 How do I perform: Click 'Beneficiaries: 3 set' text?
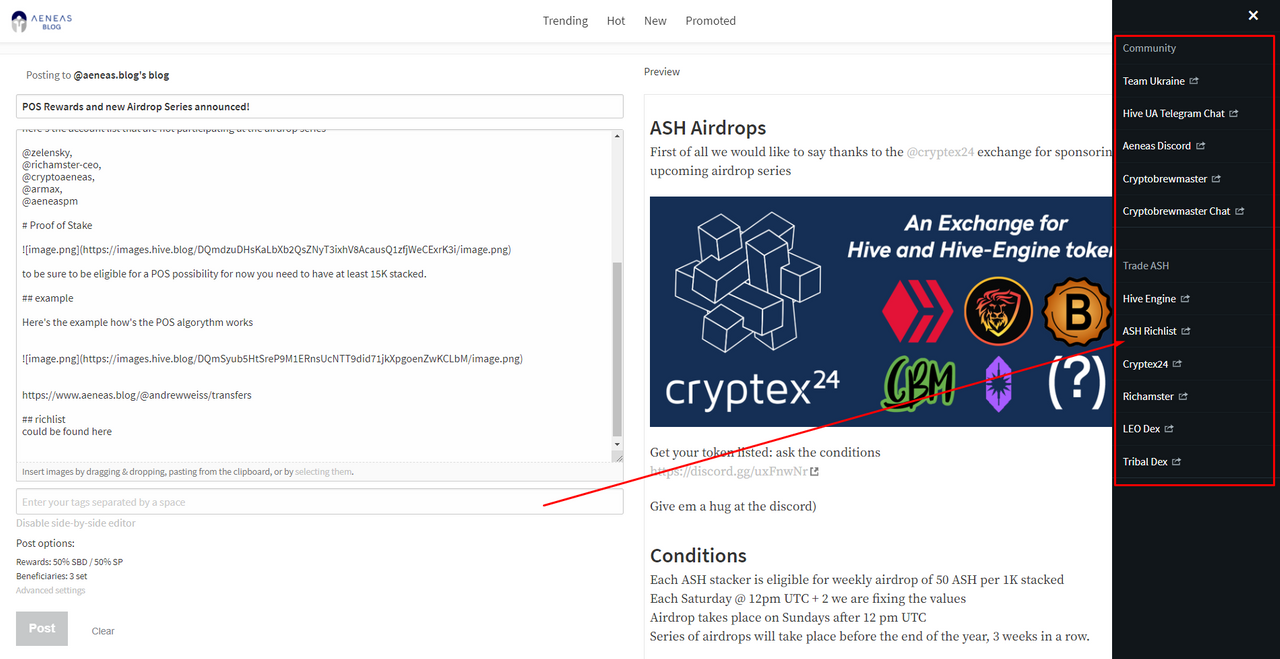click(52, 576)
